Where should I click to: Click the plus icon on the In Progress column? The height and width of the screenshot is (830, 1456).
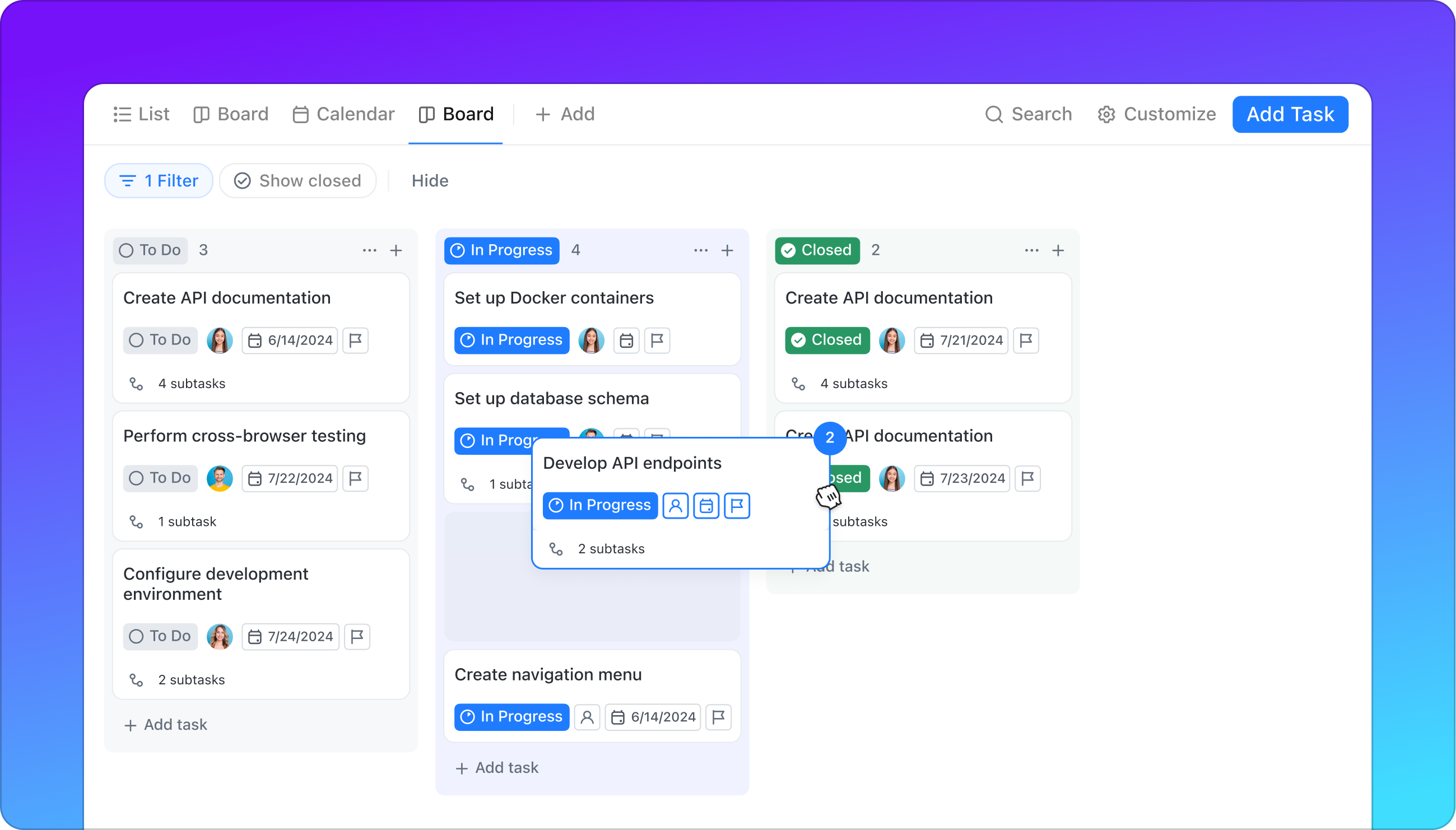pyautogui.click(x=727, y=250)
